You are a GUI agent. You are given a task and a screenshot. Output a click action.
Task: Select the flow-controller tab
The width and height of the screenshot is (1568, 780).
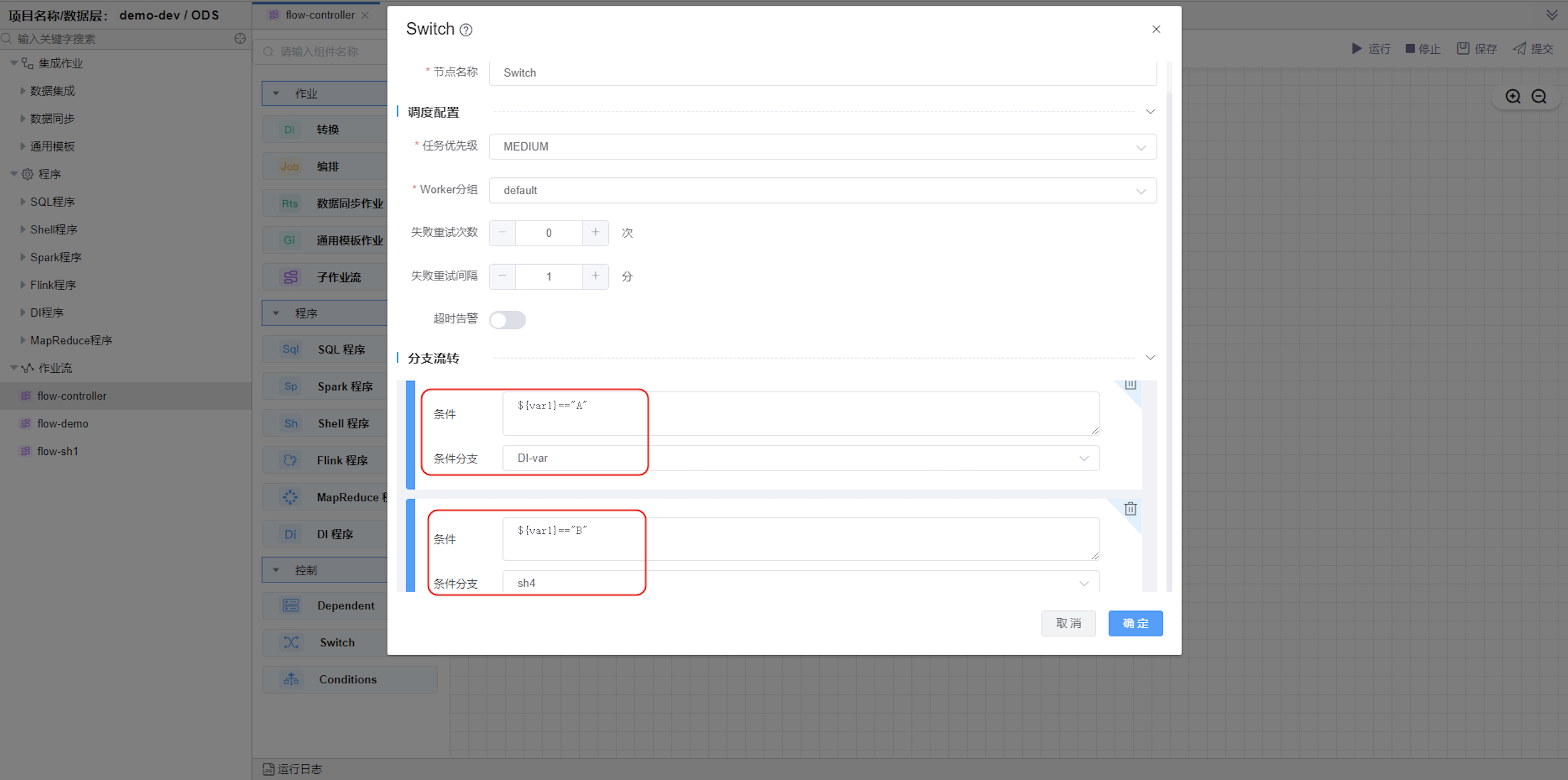[320, 15]
